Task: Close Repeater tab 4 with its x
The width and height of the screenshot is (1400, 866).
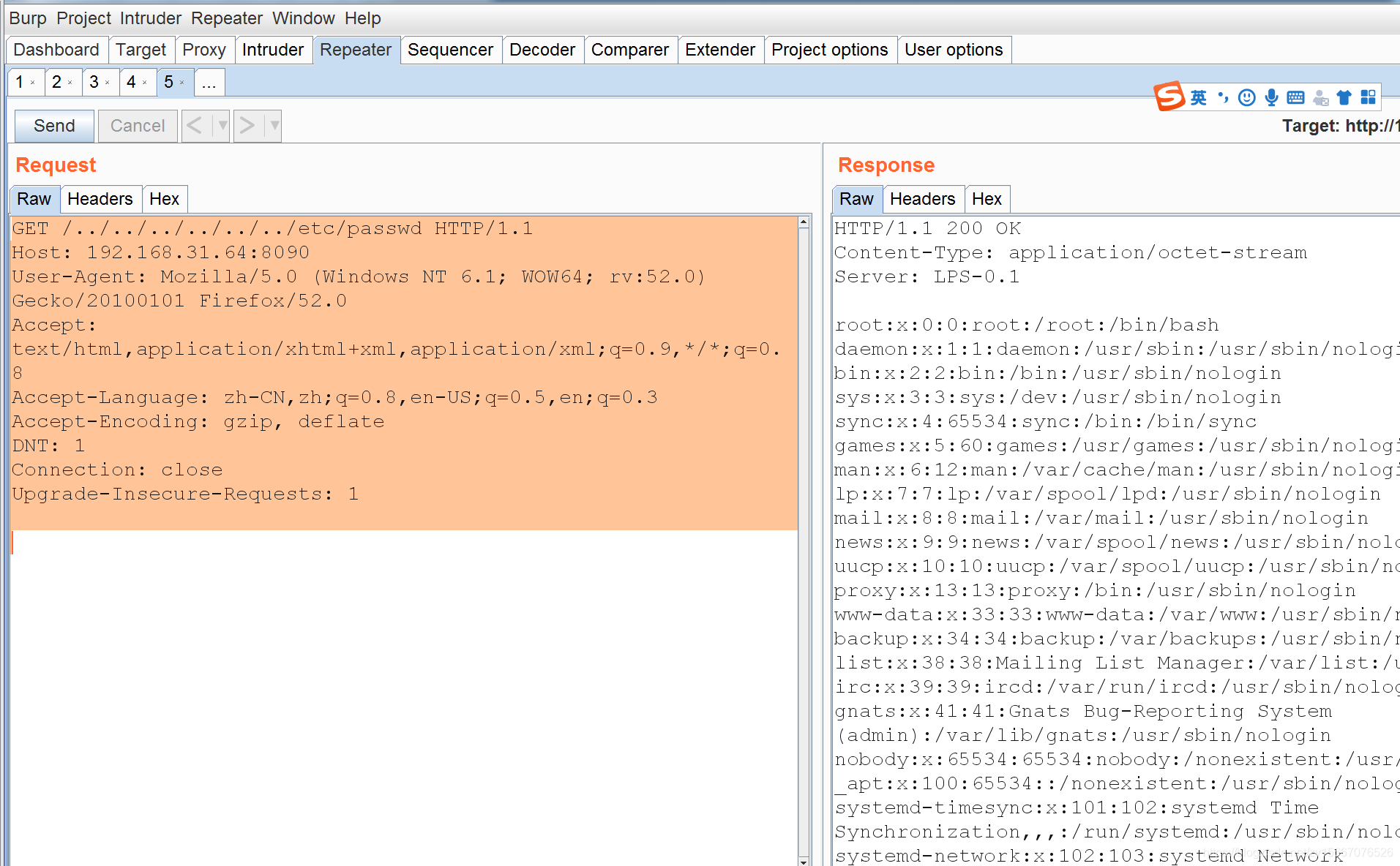Action: click(145, 83)
